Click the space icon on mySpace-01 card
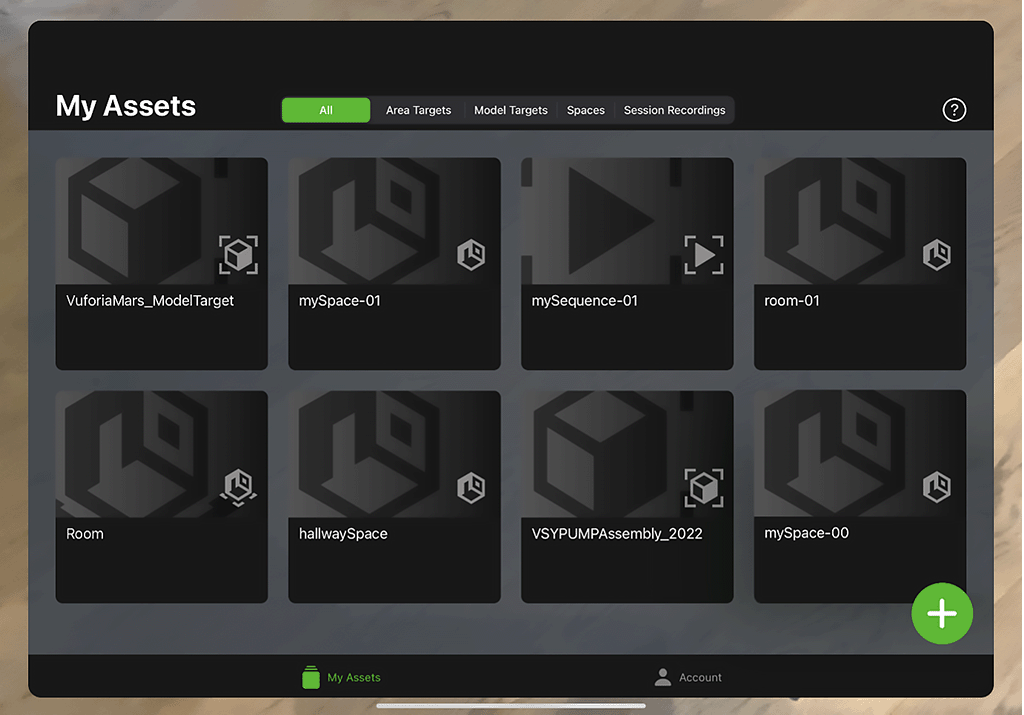 coord(471,255)
